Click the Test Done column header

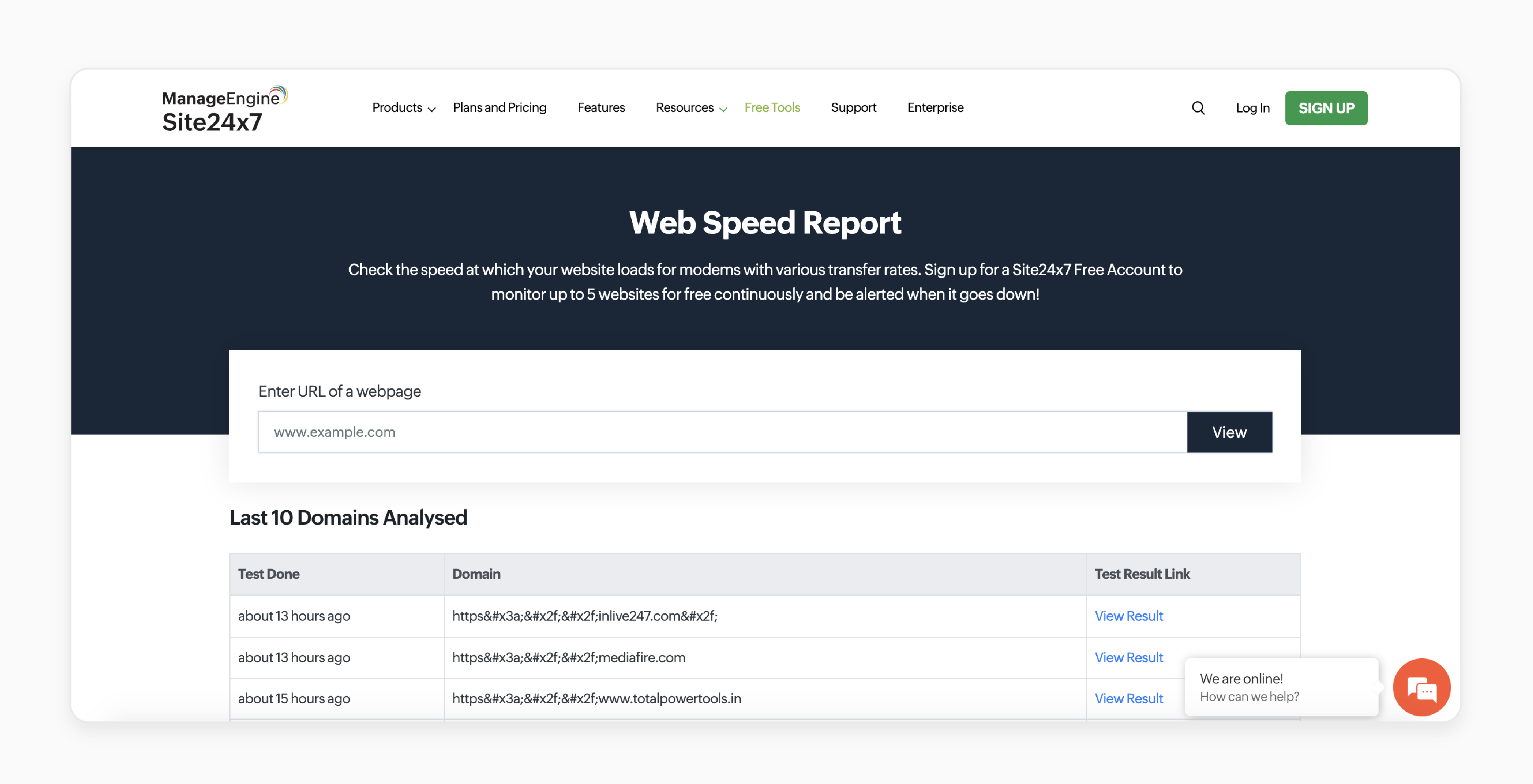337,574
